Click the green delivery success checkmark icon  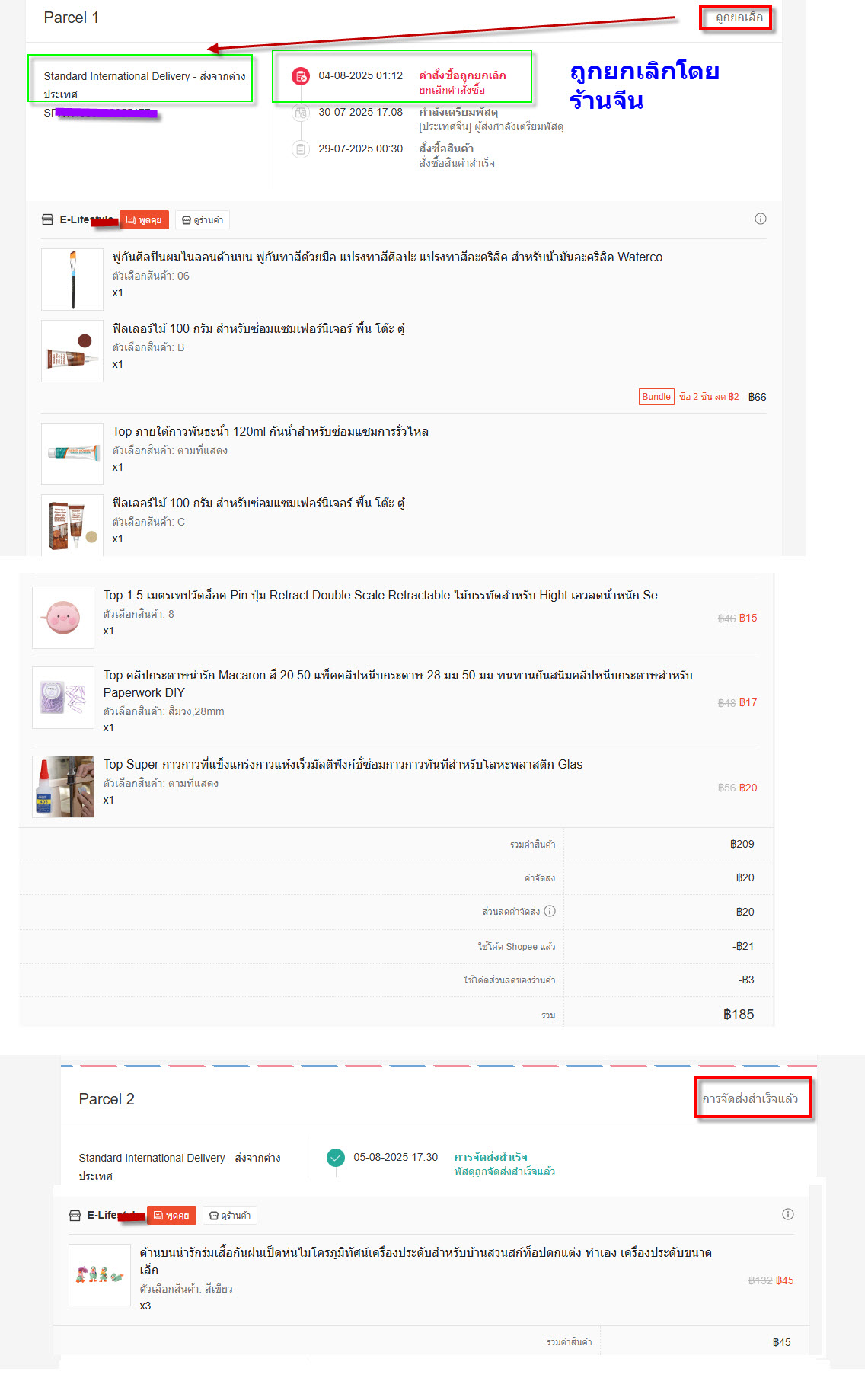[x=335, y=1157]
